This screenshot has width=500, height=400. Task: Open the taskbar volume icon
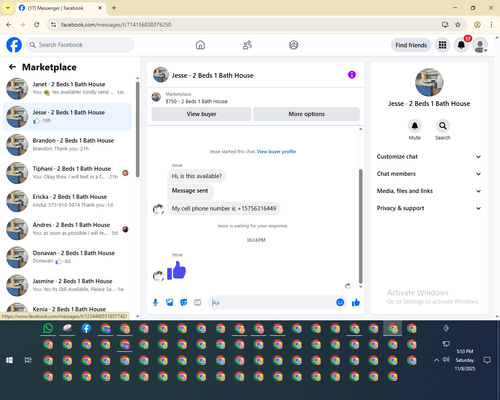point(446,360)
